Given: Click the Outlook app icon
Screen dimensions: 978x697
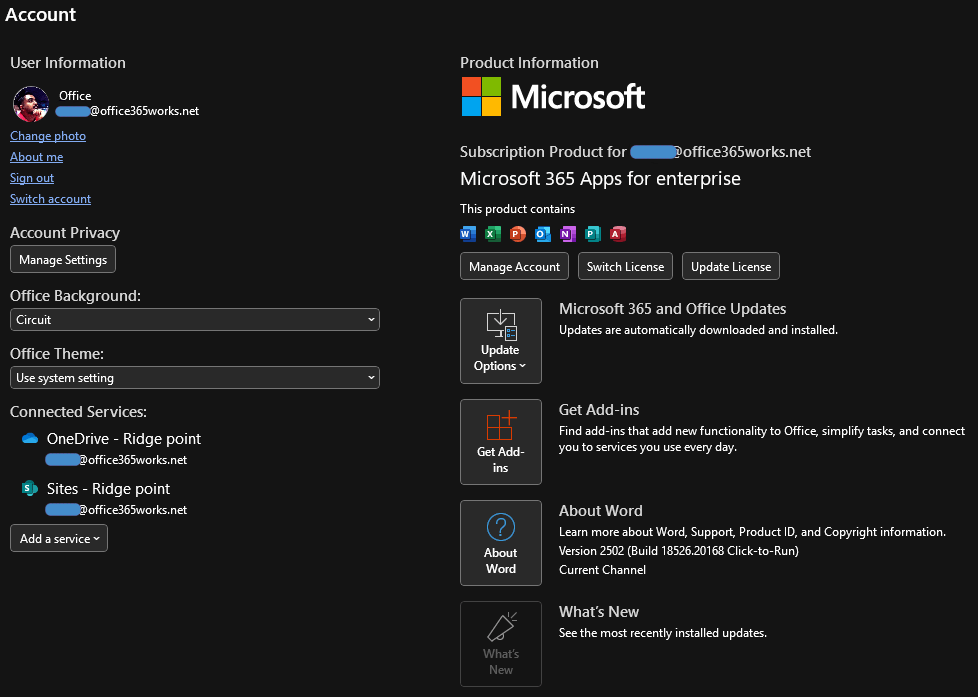Looking at the screenshot, I should 543,234.
